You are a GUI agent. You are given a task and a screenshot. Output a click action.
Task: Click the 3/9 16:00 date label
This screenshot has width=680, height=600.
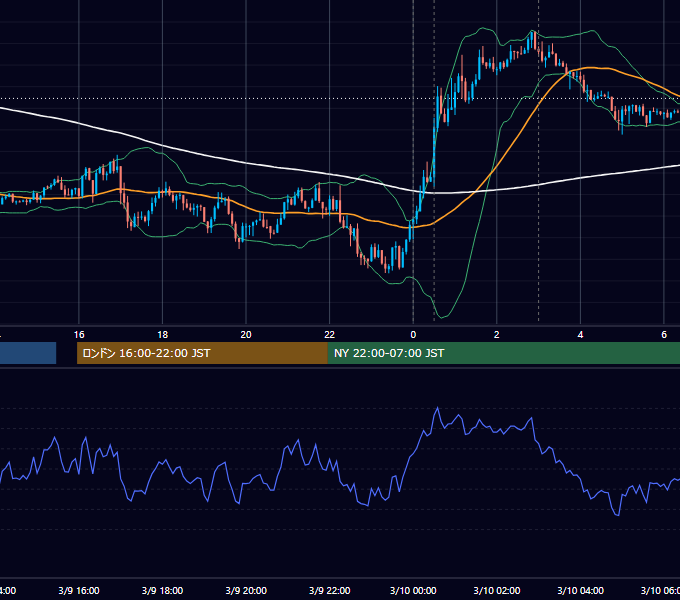click(x=79, y=590)
